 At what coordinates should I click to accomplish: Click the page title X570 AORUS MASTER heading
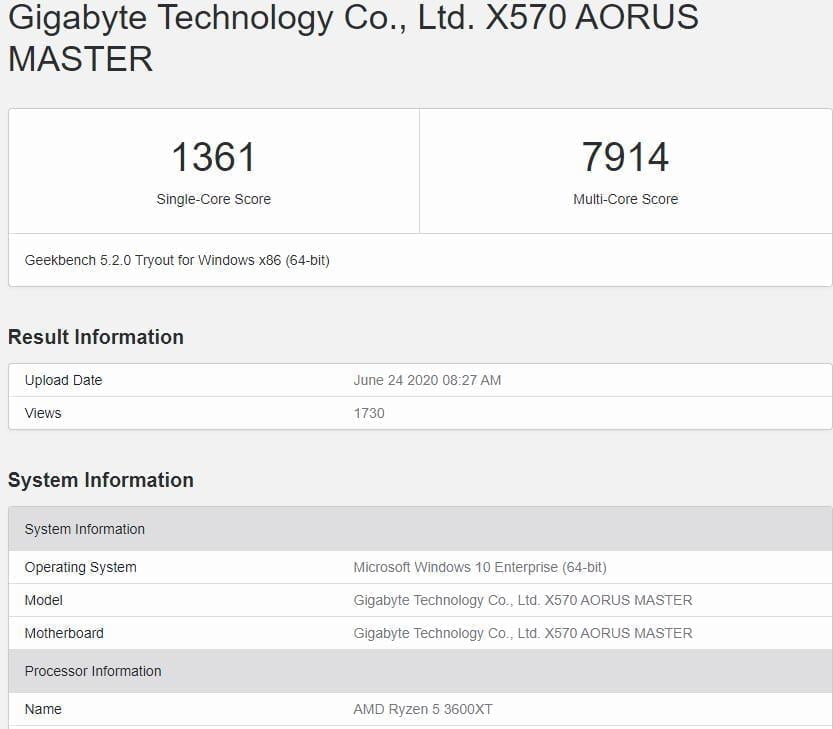tap(353, 36)
